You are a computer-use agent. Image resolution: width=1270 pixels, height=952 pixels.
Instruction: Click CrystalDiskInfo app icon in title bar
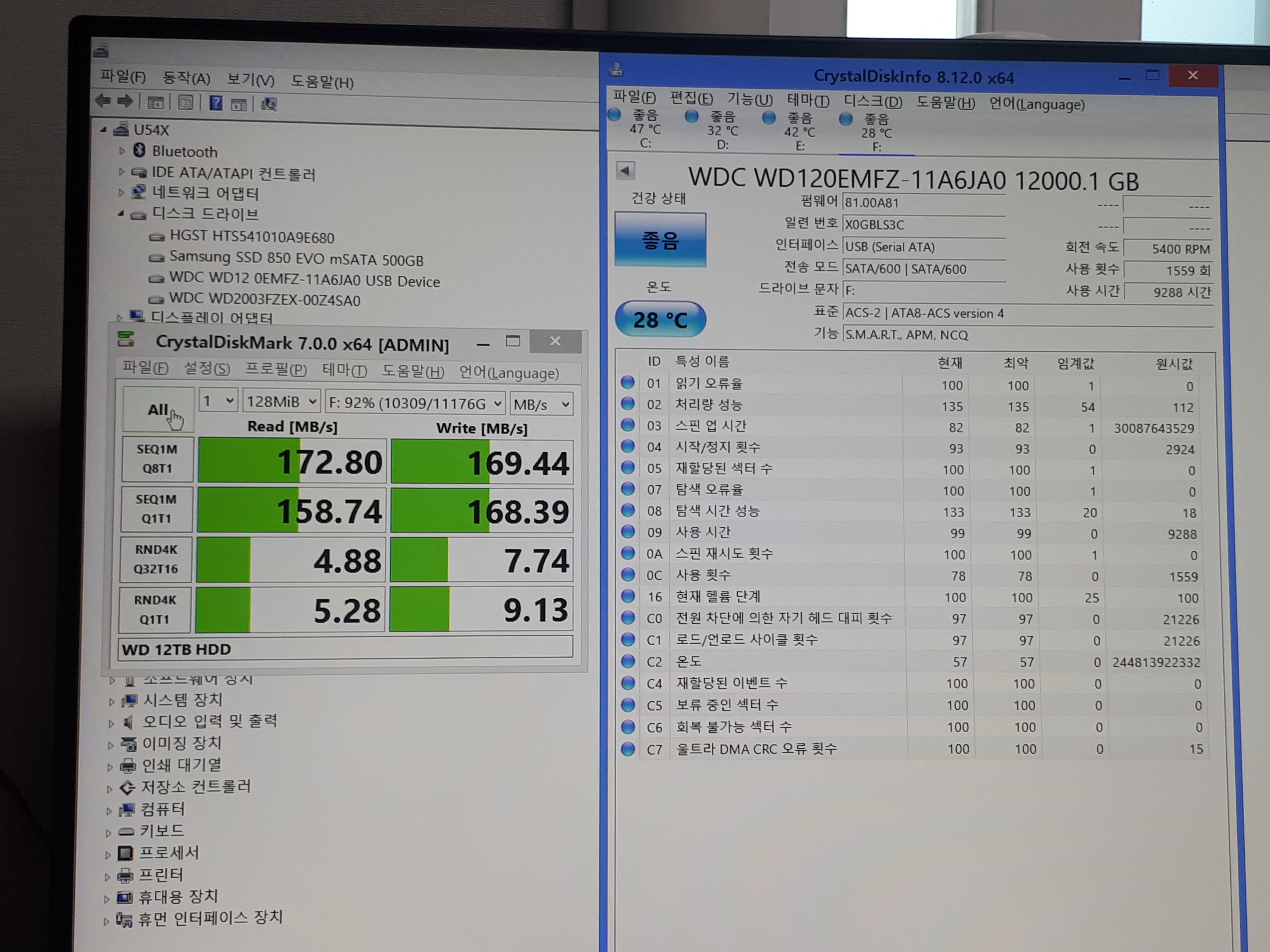tap(617, 70)
